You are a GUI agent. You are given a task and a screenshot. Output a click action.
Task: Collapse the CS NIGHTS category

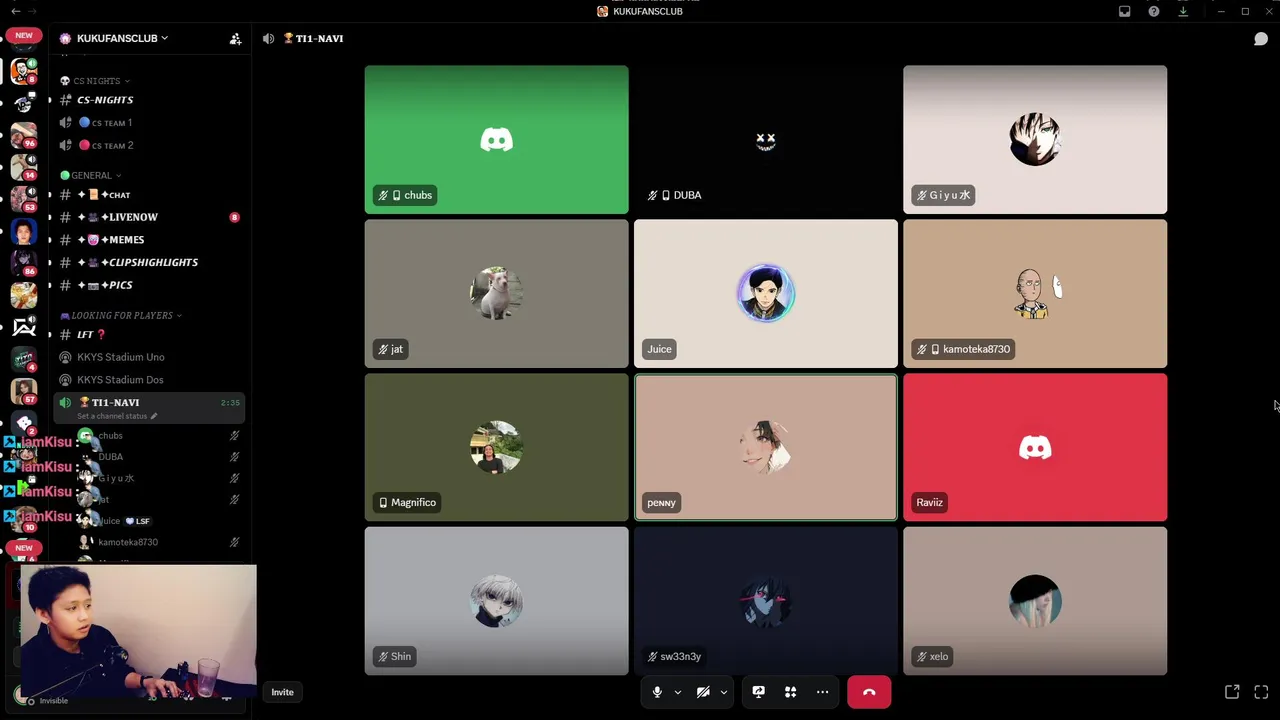[95, 81]
